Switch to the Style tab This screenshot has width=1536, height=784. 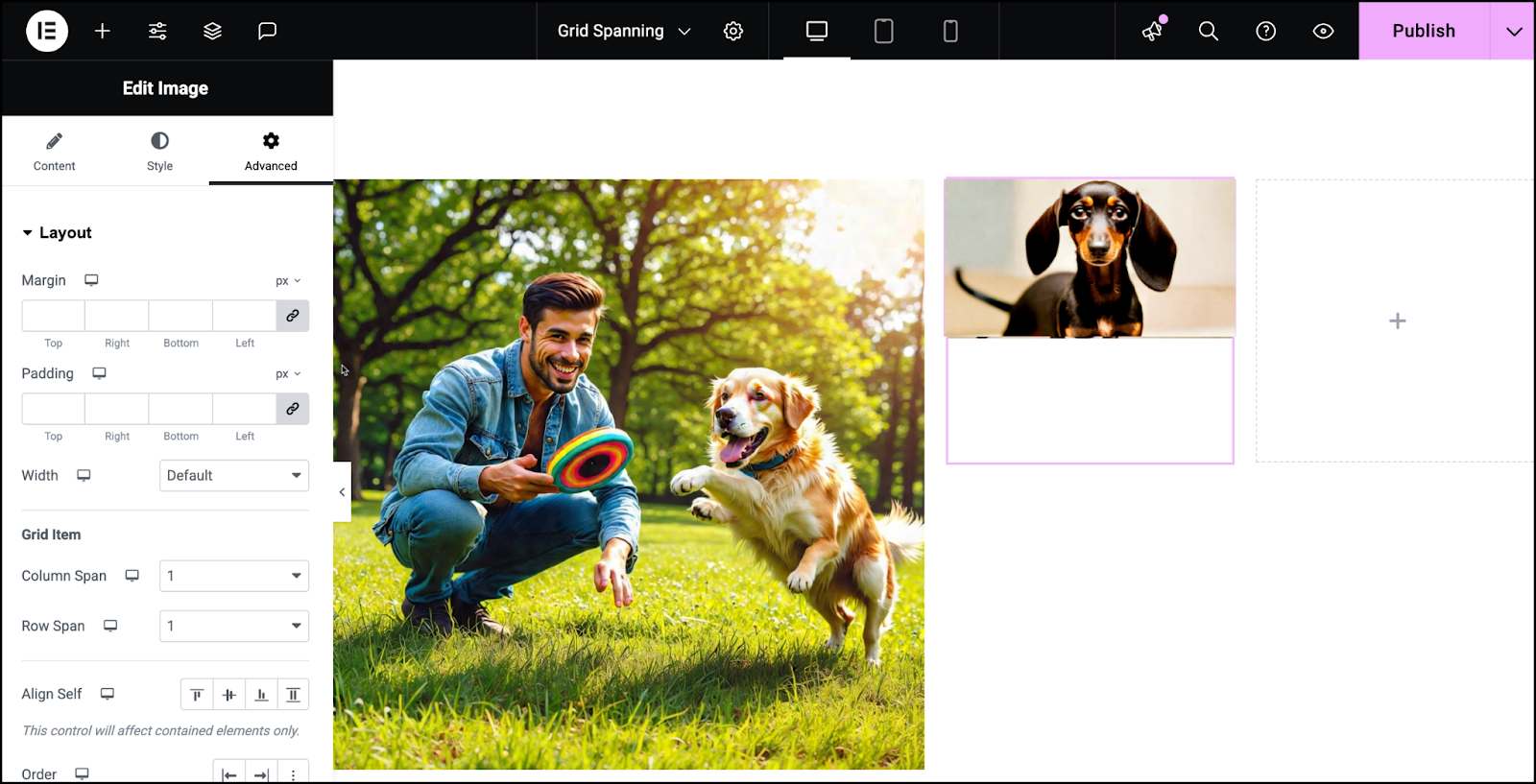(x=159, y=152)
